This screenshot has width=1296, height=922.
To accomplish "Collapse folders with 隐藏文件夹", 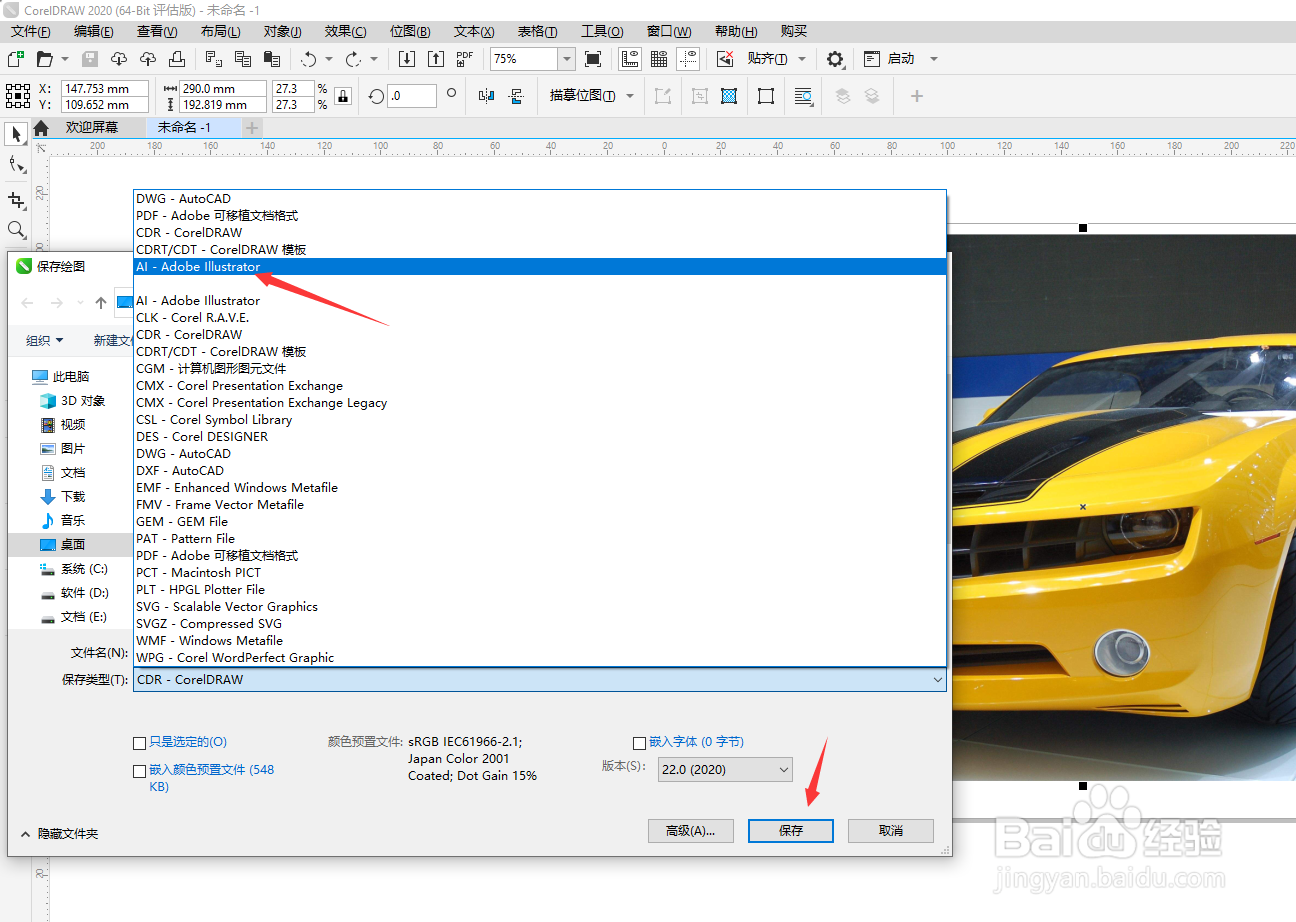I will pos(59,833).
